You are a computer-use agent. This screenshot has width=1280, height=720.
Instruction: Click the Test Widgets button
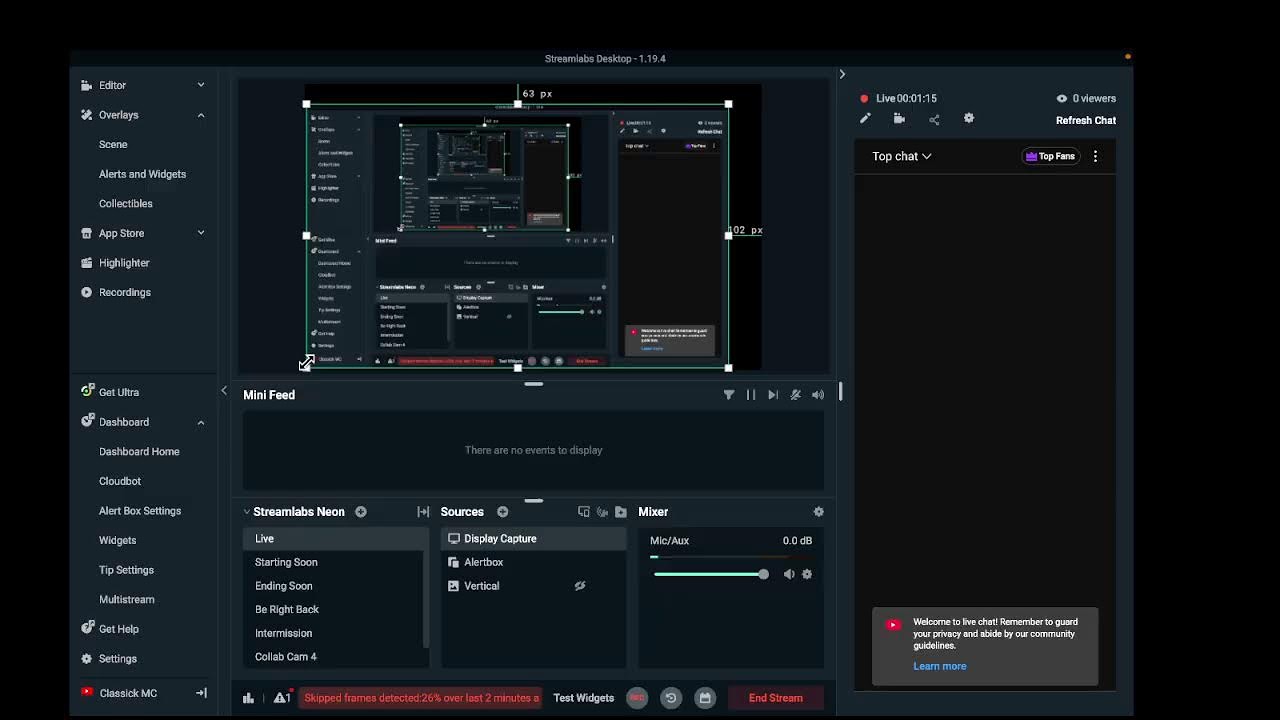coord(584,698)
